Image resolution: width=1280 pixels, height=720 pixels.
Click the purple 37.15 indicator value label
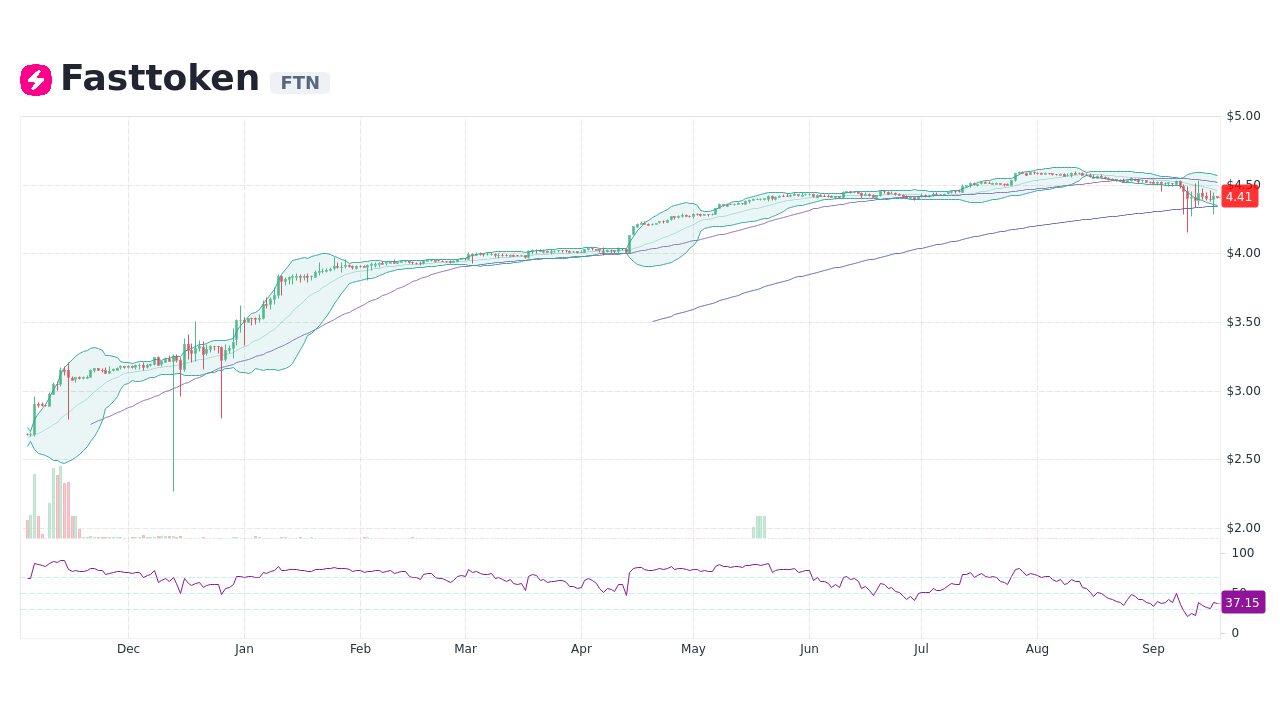[1241, 602]
